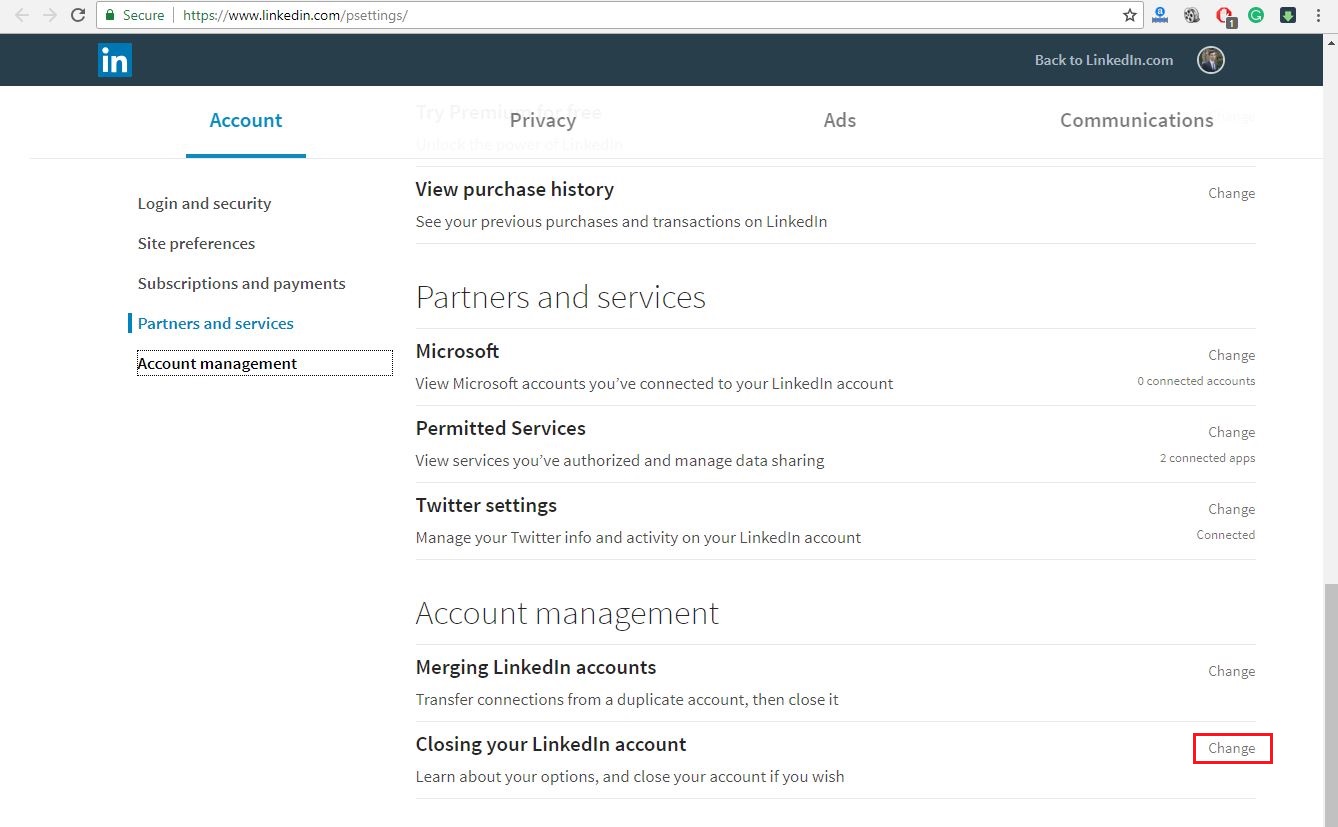Click the View purchase history heading

coord(515,190)
